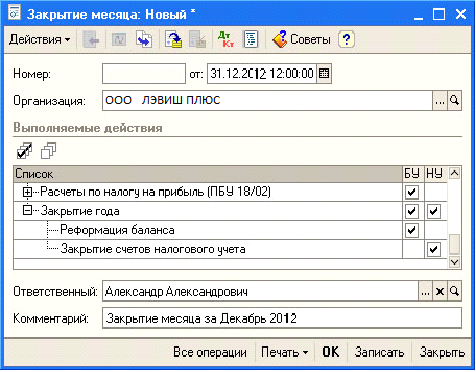Viewport: 476px width, 372px height.
Task: Click the greyed-out left arrow document icon in toolbar
Action: (x=91, y=40)
